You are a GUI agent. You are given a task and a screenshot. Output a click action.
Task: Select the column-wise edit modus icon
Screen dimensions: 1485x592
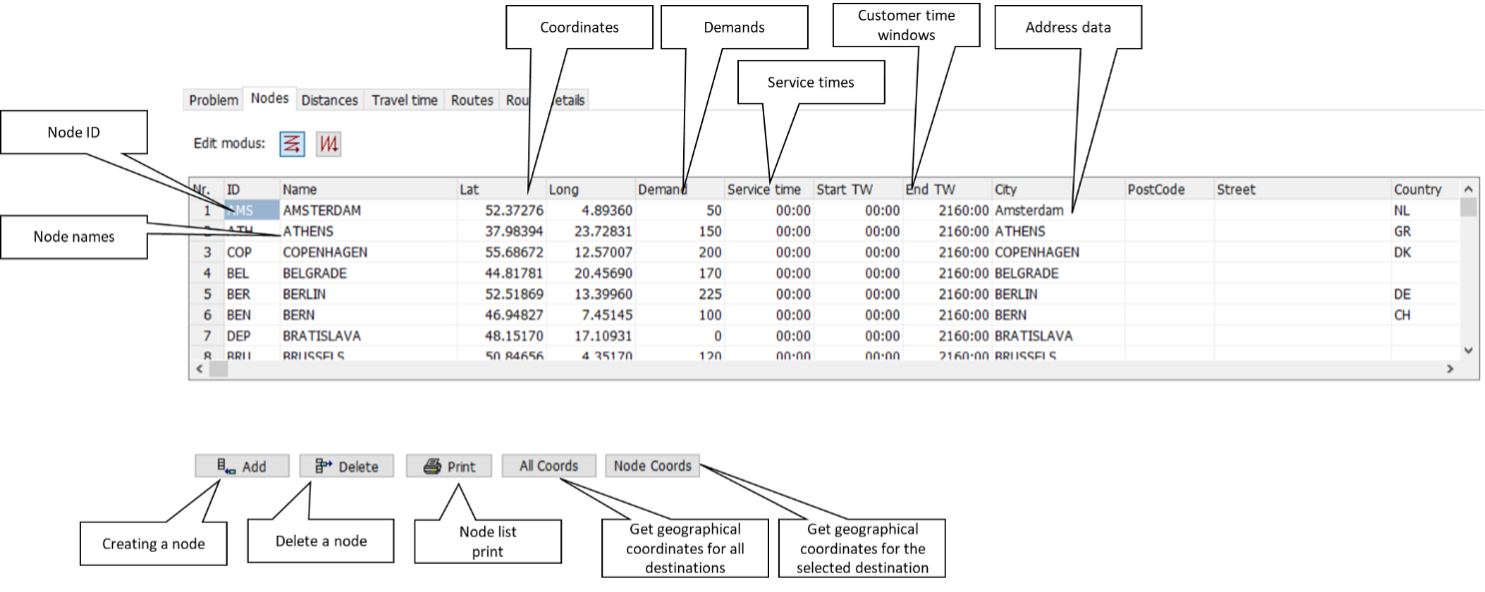click(x=329, y=144)
